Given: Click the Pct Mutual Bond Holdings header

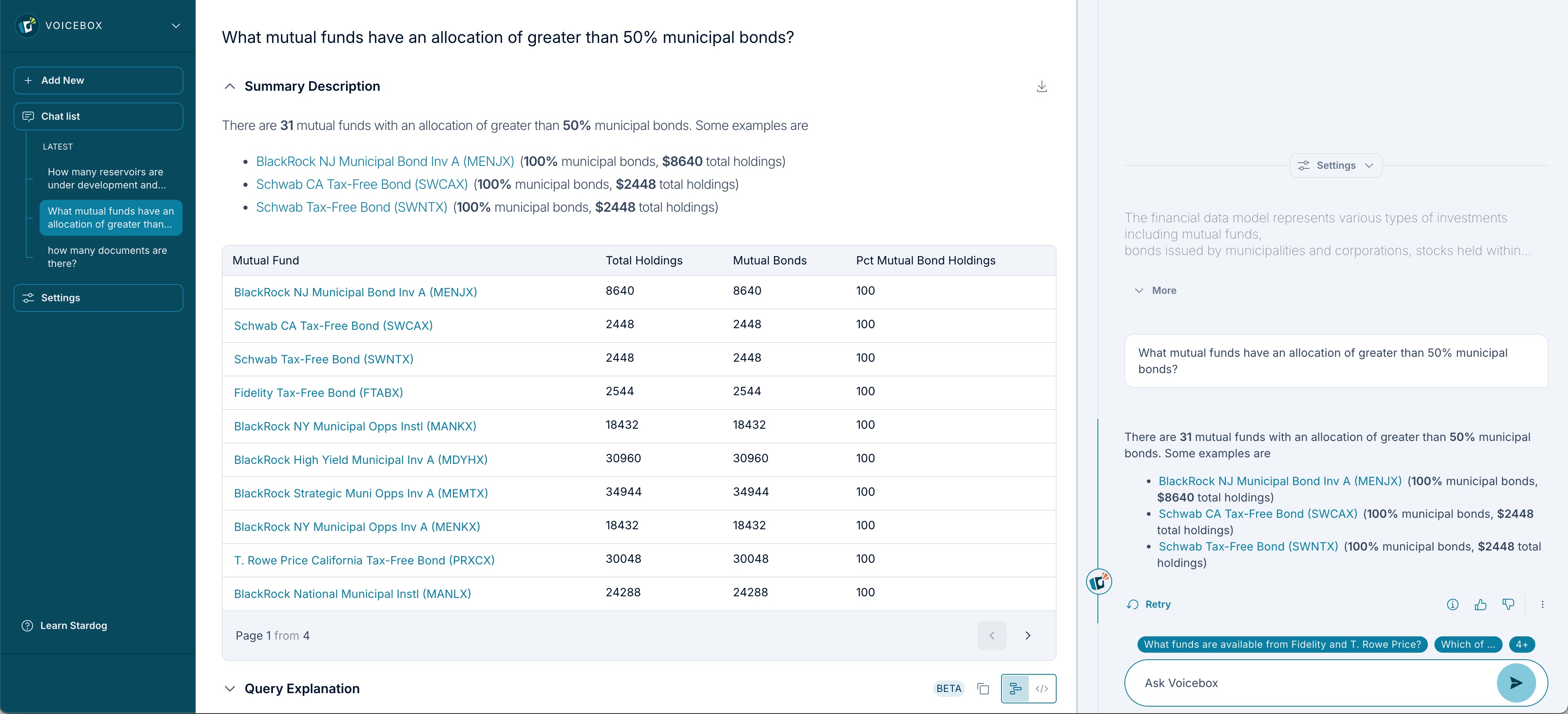Looking at the screenshot, I should (925, 261).
